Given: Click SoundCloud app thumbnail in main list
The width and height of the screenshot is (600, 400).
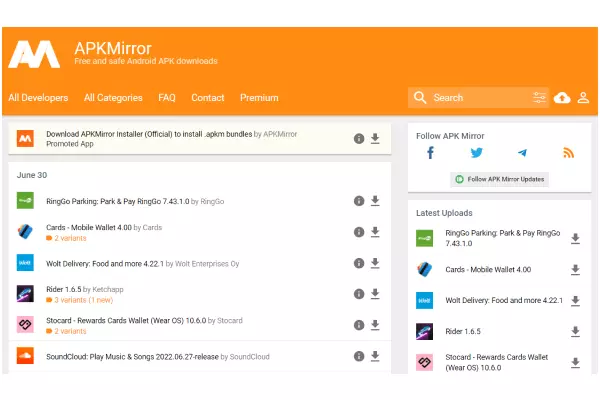Looking at the screenshot, I should click(x=25, y=356).
